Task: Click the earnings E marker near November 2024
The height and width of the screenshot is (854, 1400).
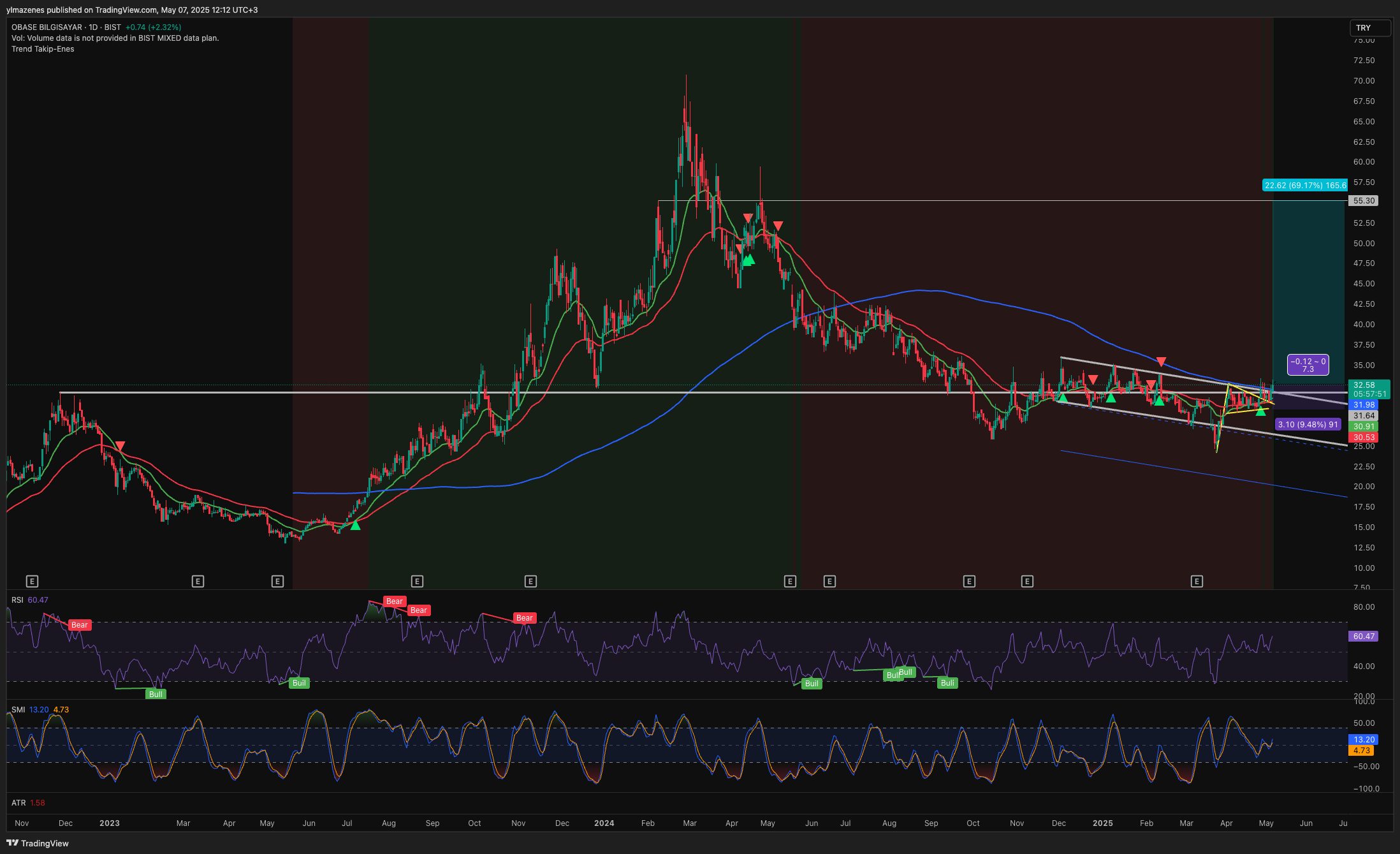Action: click(x=1027, y=581)
